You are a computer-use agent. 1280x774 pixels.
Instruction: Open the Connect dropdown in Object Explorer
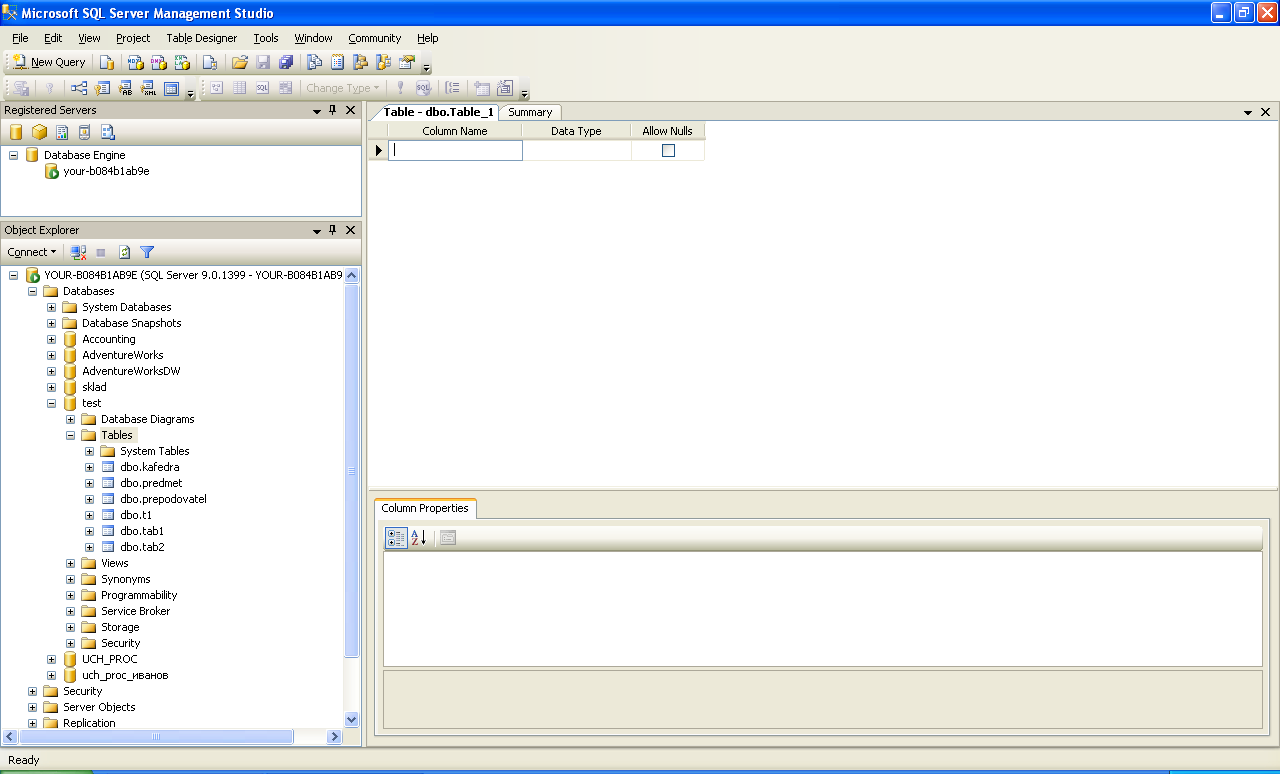click(32, 252)
